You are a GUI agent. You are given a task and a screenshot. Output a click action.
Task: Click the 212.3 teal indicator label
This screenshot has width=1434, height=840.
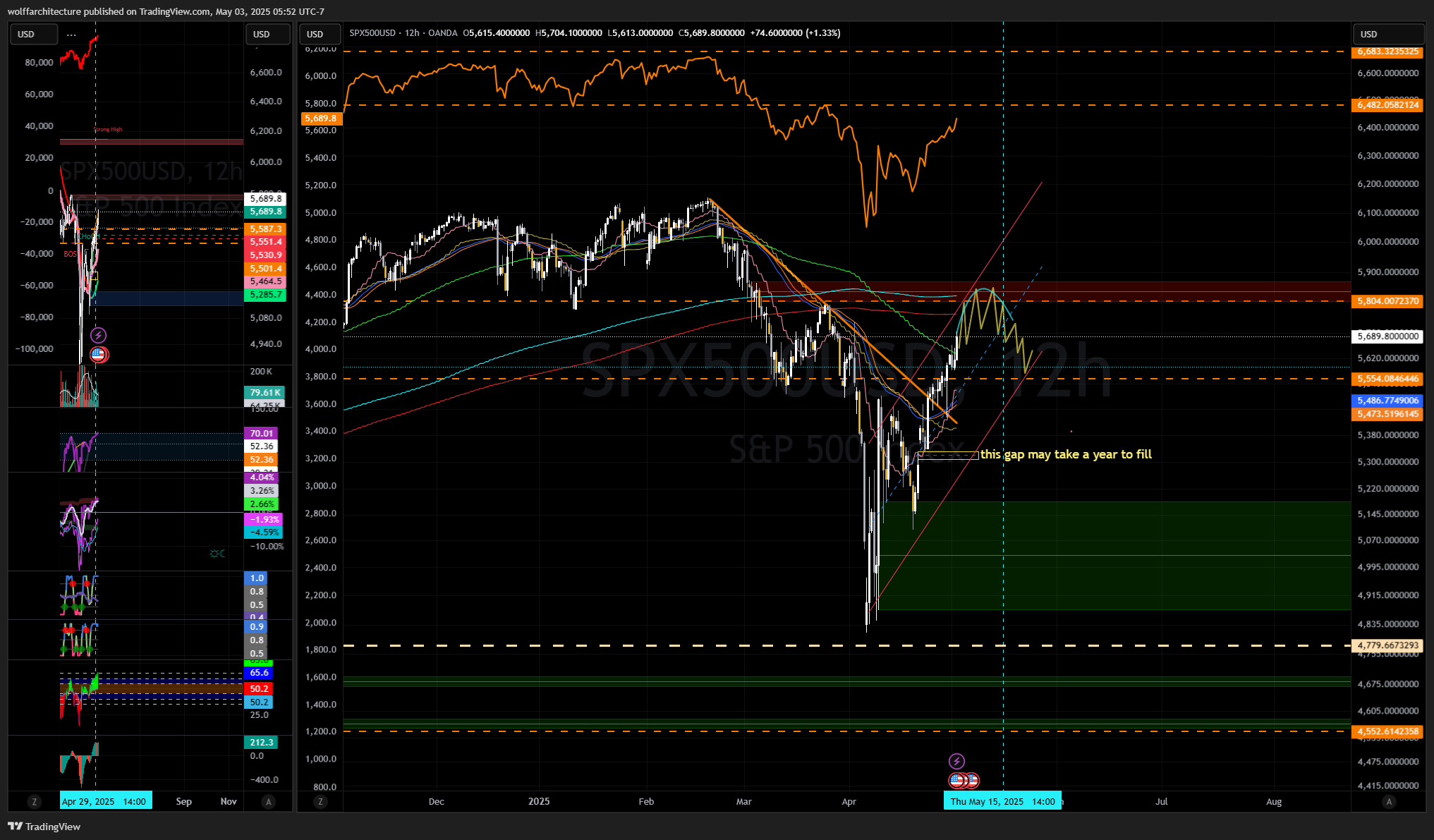(x=261, y=743)
